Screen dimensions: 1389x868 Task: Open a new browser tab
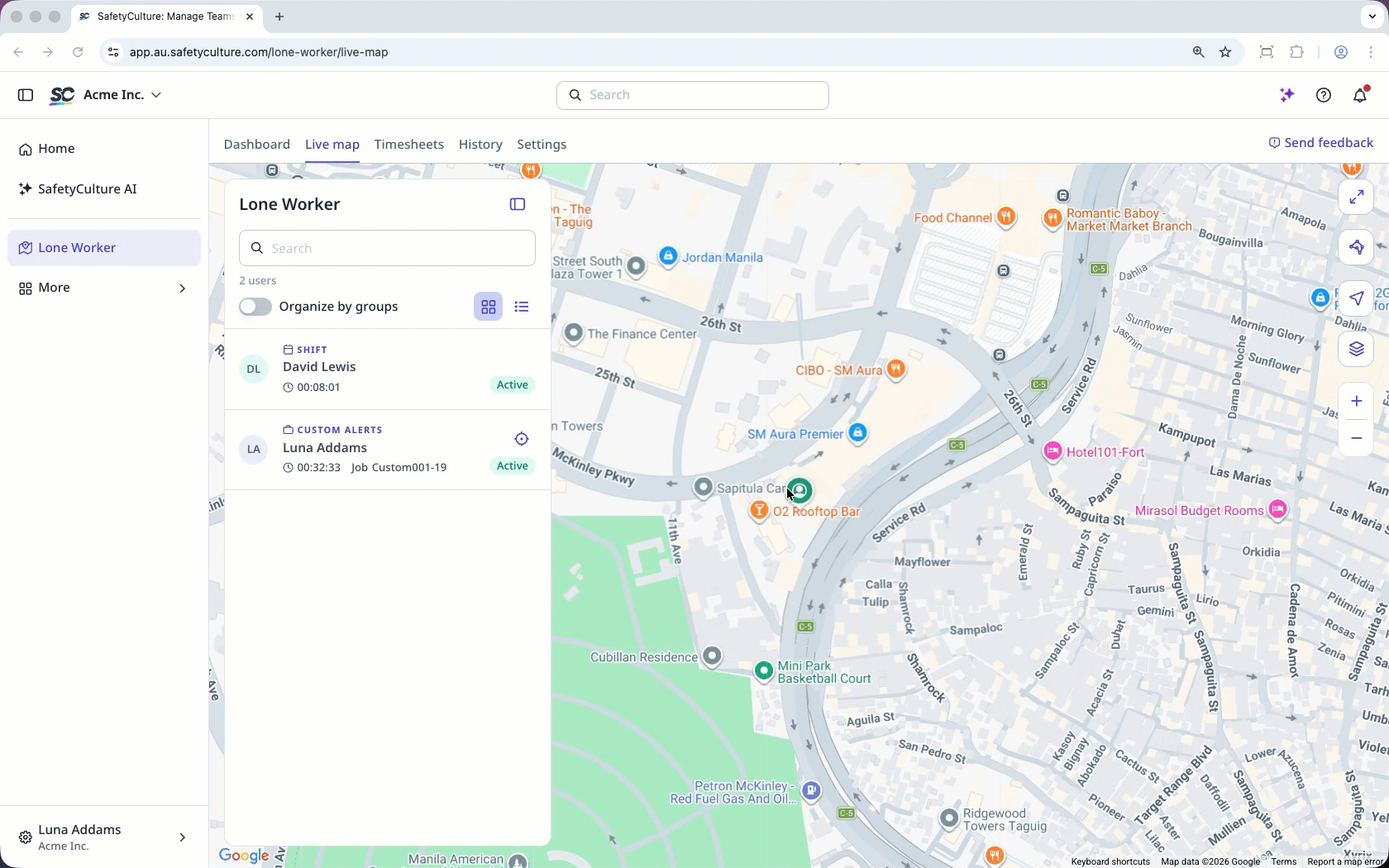[279, 17]
